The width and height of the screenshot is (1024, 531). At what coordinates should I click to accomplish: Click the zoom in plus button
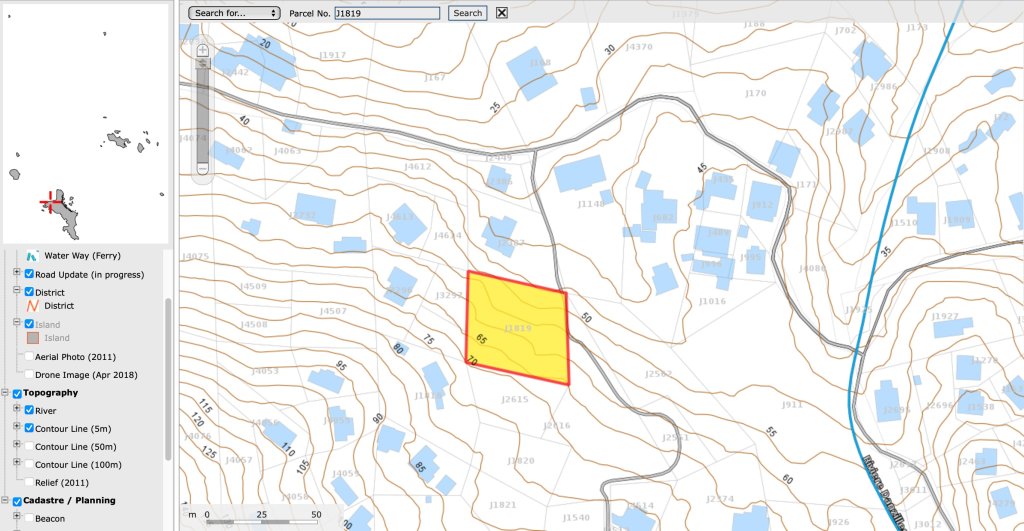tap(203, 49)
